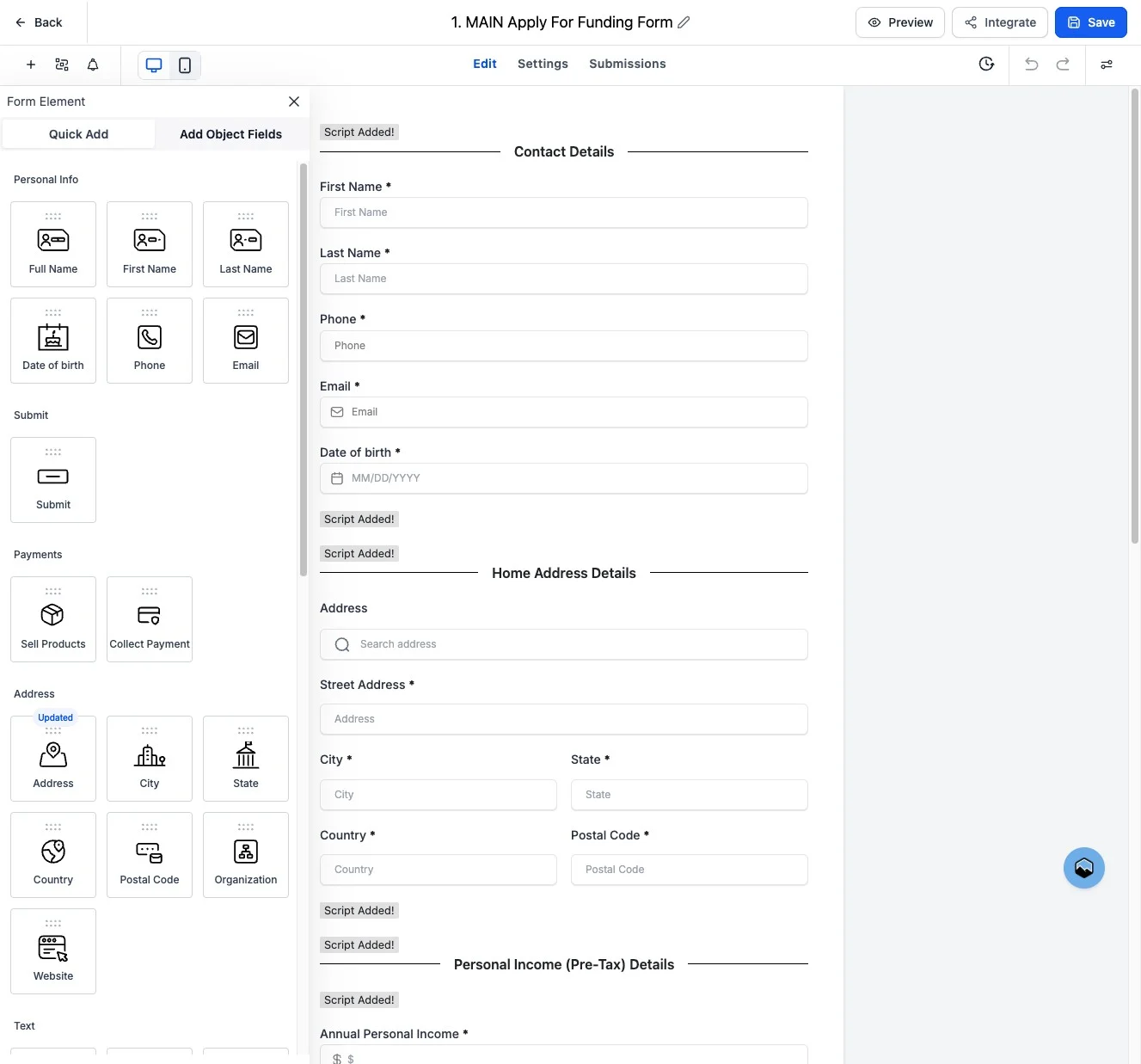Click the form canvas vertical scrollbar

1135,316
